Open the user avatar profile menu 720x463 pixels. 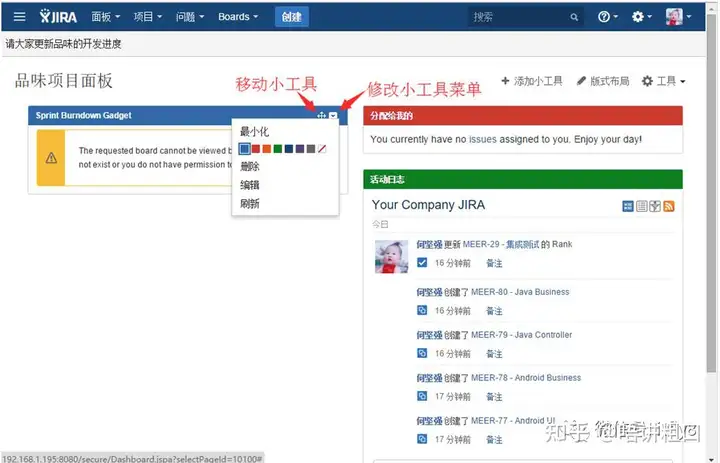pyautogui.click(x=679, y=17)
